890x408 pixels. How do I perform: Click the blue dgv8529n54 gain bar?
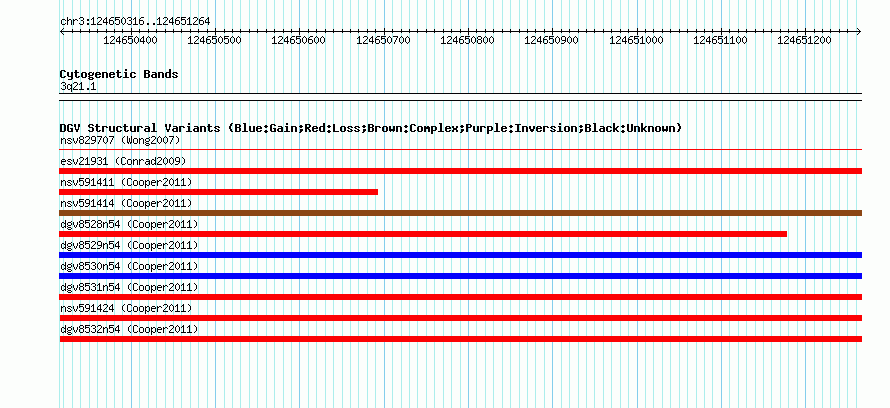pos(461,255)
